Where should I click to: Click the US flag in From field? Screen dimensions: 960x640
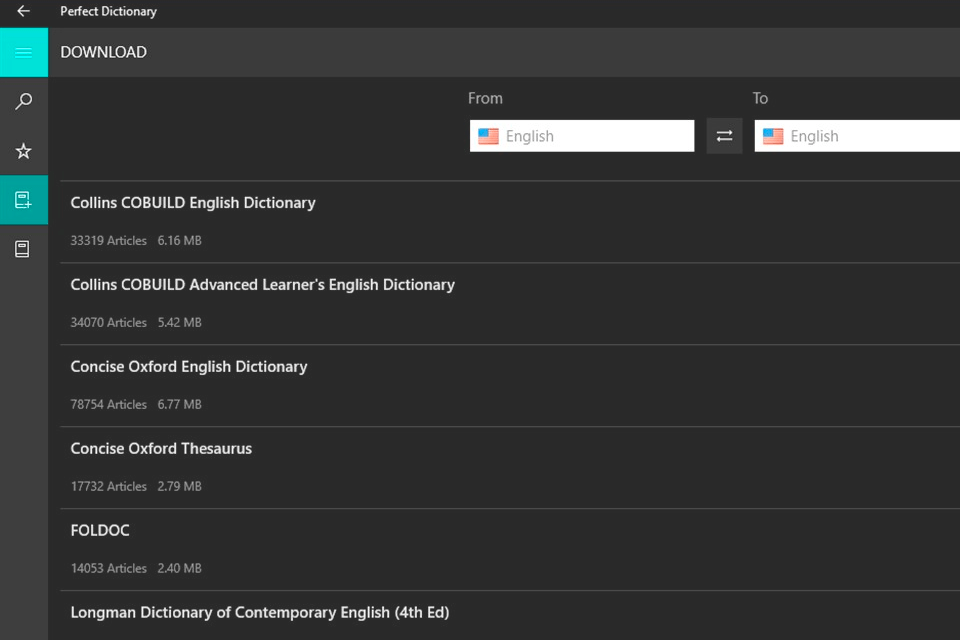pos(488,136)
